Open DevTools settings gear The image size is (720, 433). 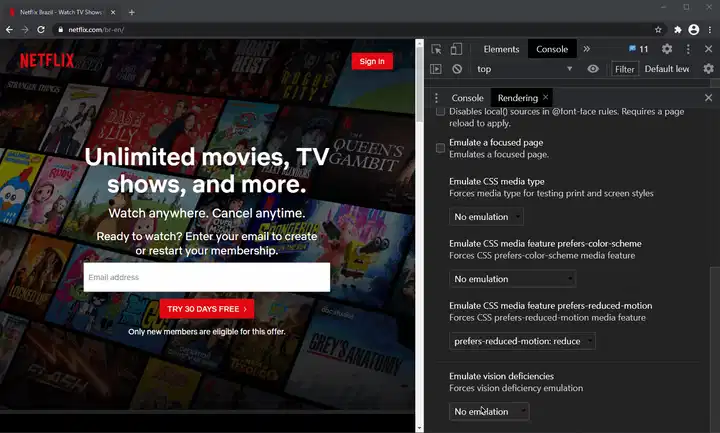667,49
